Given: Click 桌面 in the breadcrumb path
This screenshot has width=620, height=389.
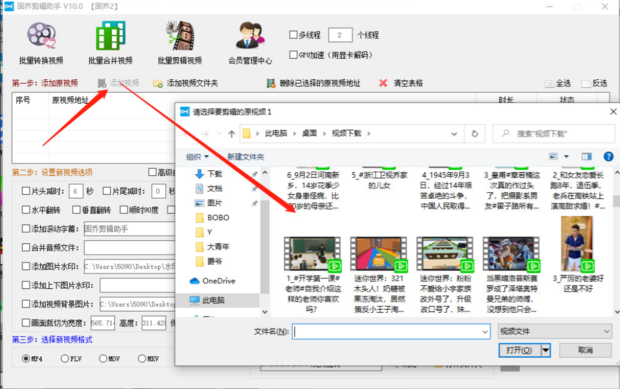Looking at the screenshot, I should (310, 133).
